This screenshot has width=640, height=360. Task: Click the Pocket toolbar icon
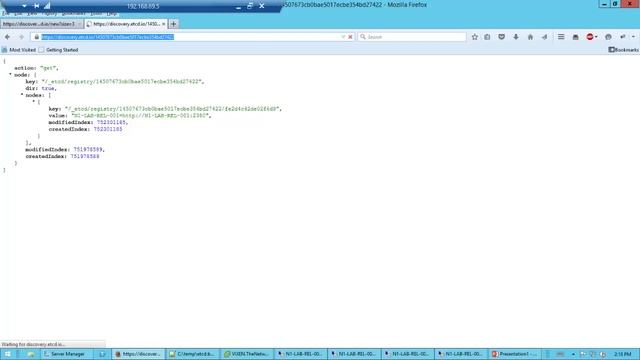click(501, 37)
